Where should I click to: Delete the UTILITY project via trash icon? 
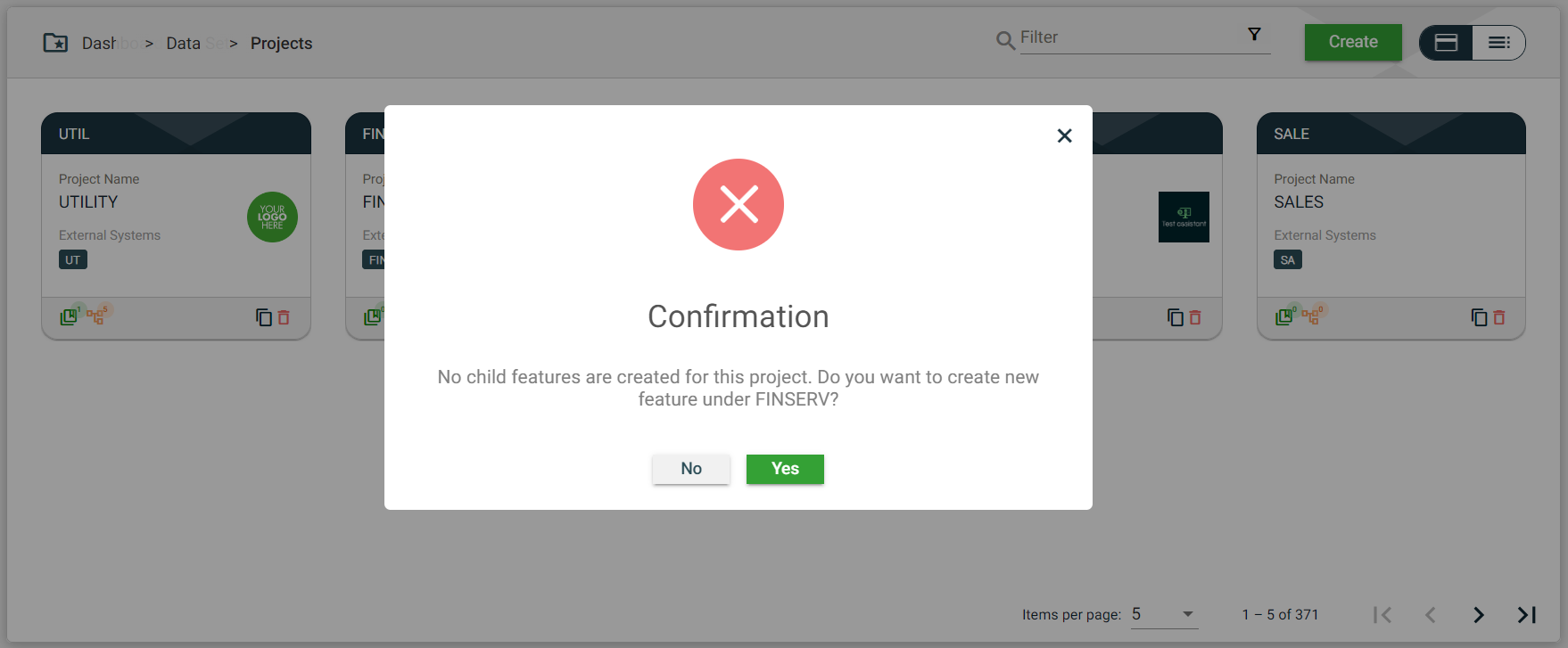coord(284,317)
